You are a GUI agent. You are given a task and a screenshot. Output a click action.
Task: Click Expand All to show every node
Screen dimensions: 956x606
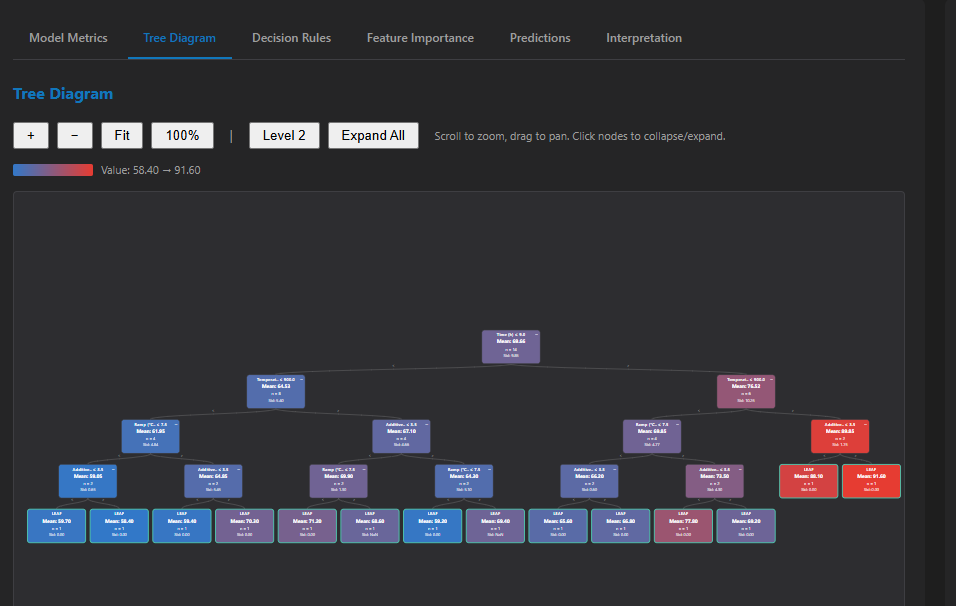(x=372, y=135)
